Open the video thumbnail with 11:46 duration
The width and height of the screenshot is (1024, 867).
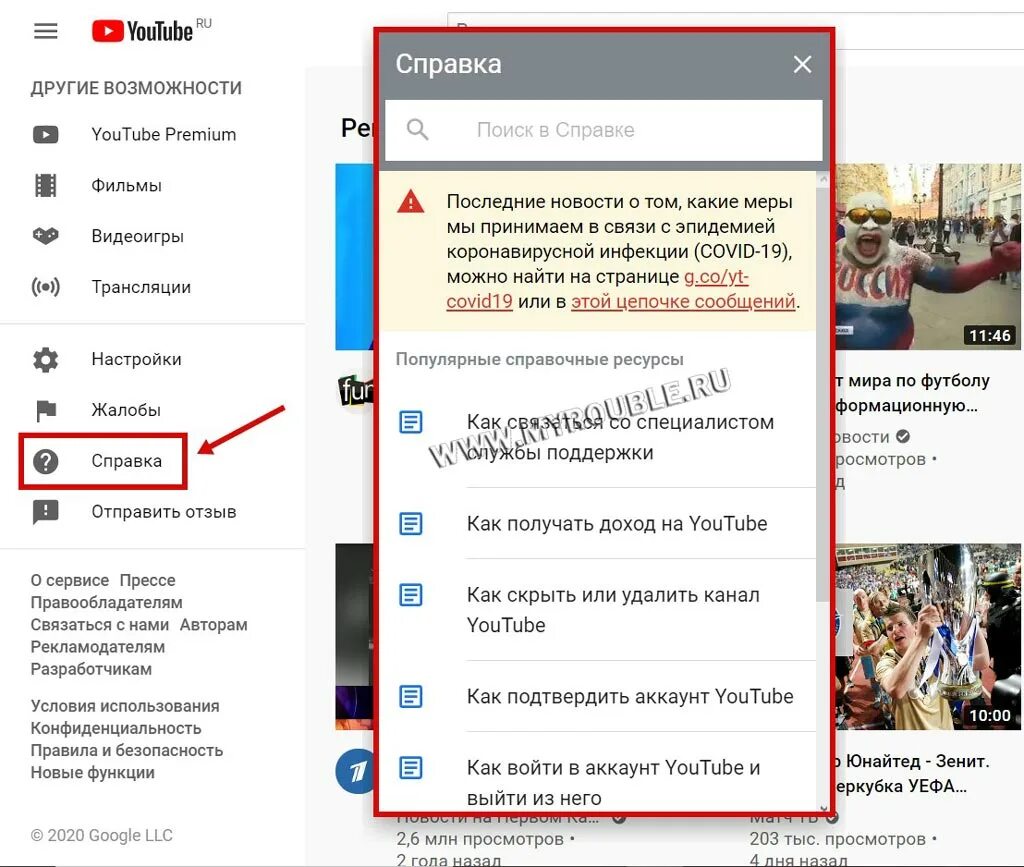[x=929, y=256]
